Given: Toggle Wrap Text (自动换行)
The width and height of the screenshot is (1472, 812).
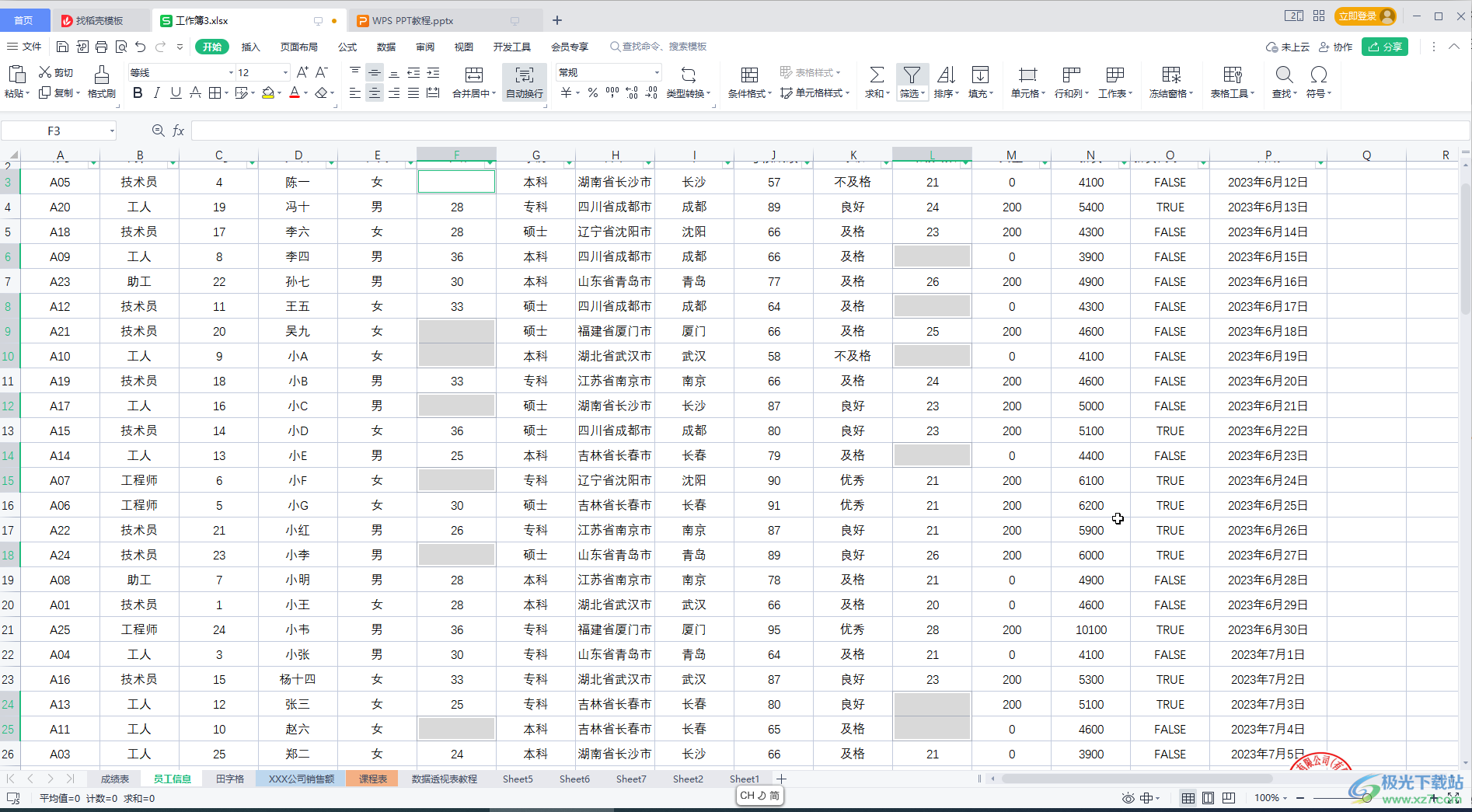Looking at the screenshot, I should (525, 82).
